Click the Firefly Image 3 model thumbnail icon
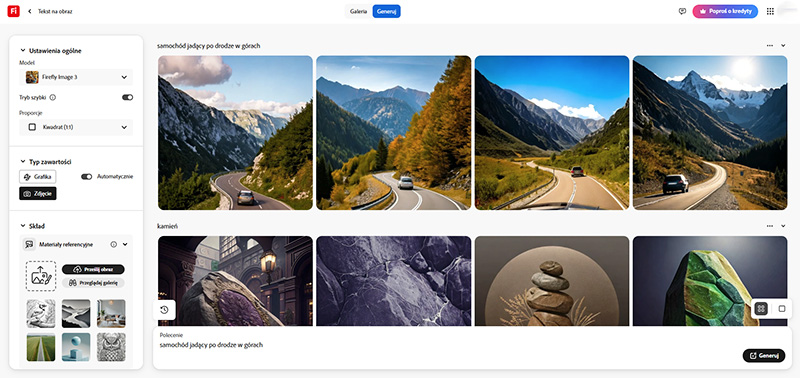The width and height of the screenshot is (800, 378). (32, 77)
